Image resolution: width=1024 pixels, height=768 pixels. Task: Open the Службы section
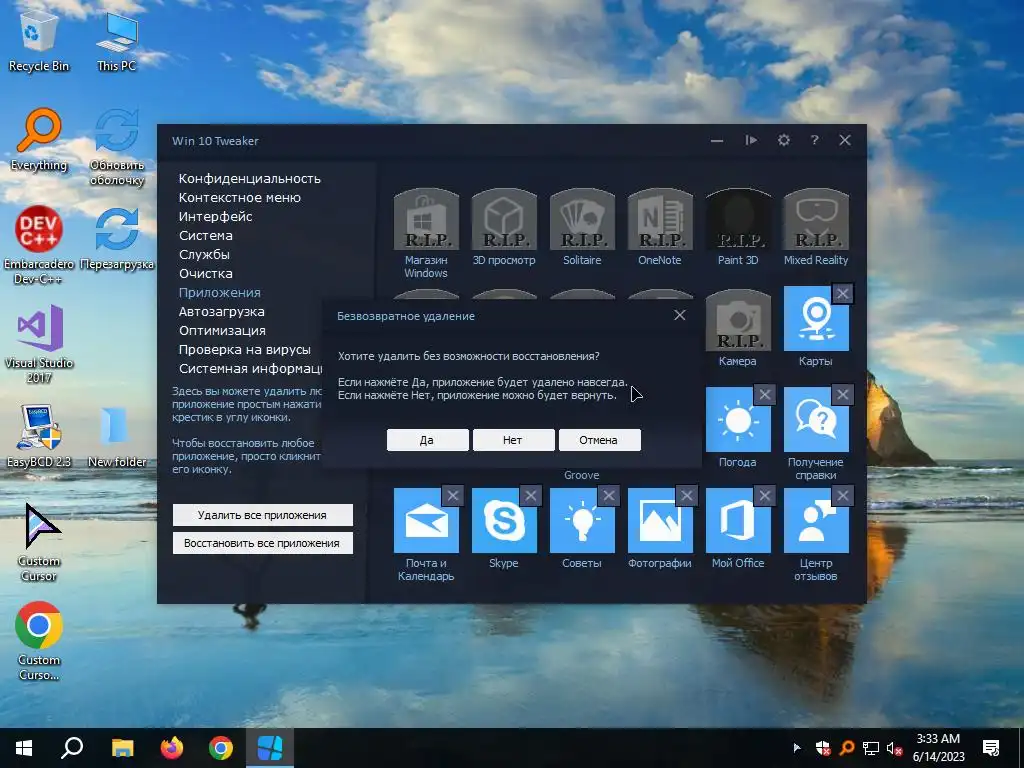tap(204, 254)
